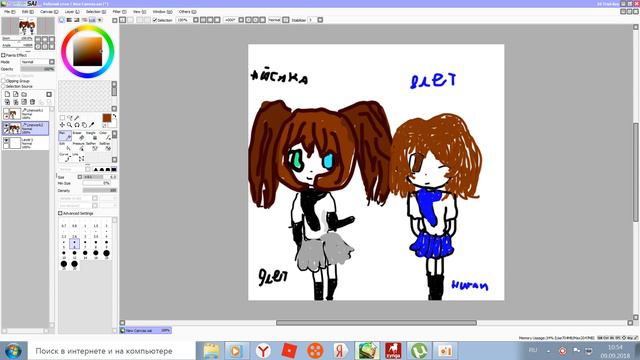Select the Zoom magnifier tool

69,124
